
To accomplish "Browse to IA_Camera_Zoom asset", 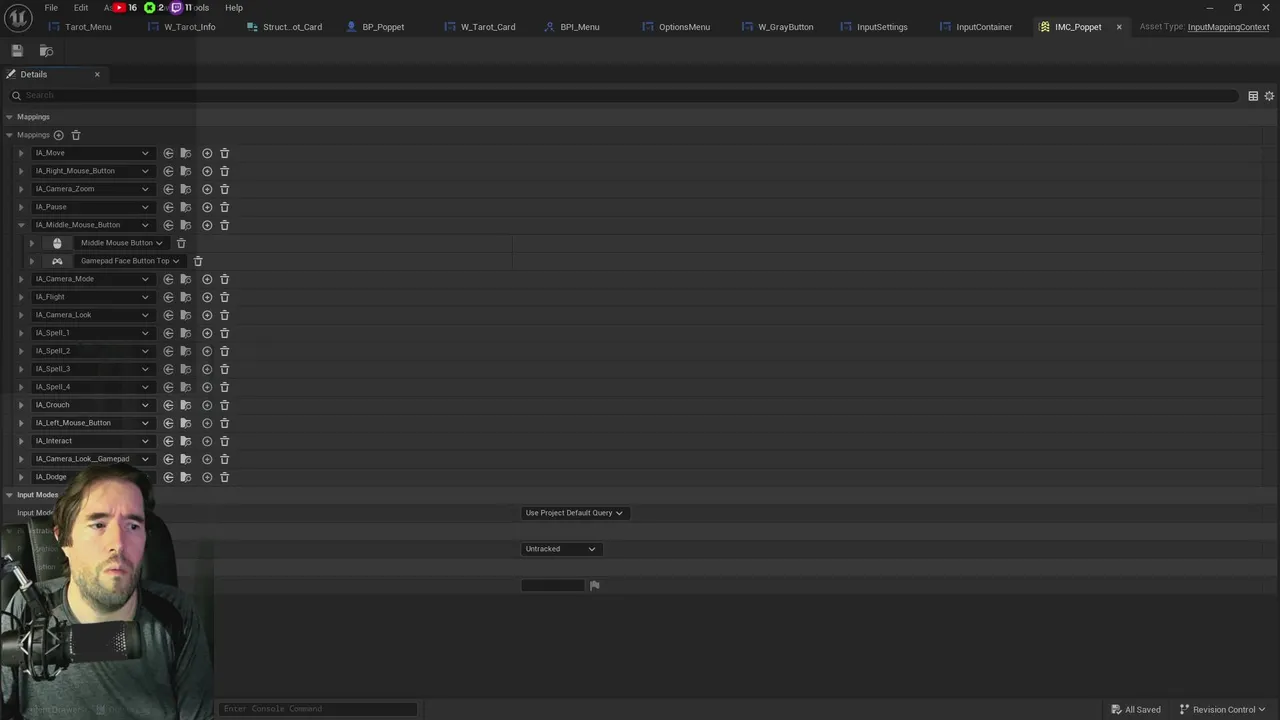I will 186,189.
